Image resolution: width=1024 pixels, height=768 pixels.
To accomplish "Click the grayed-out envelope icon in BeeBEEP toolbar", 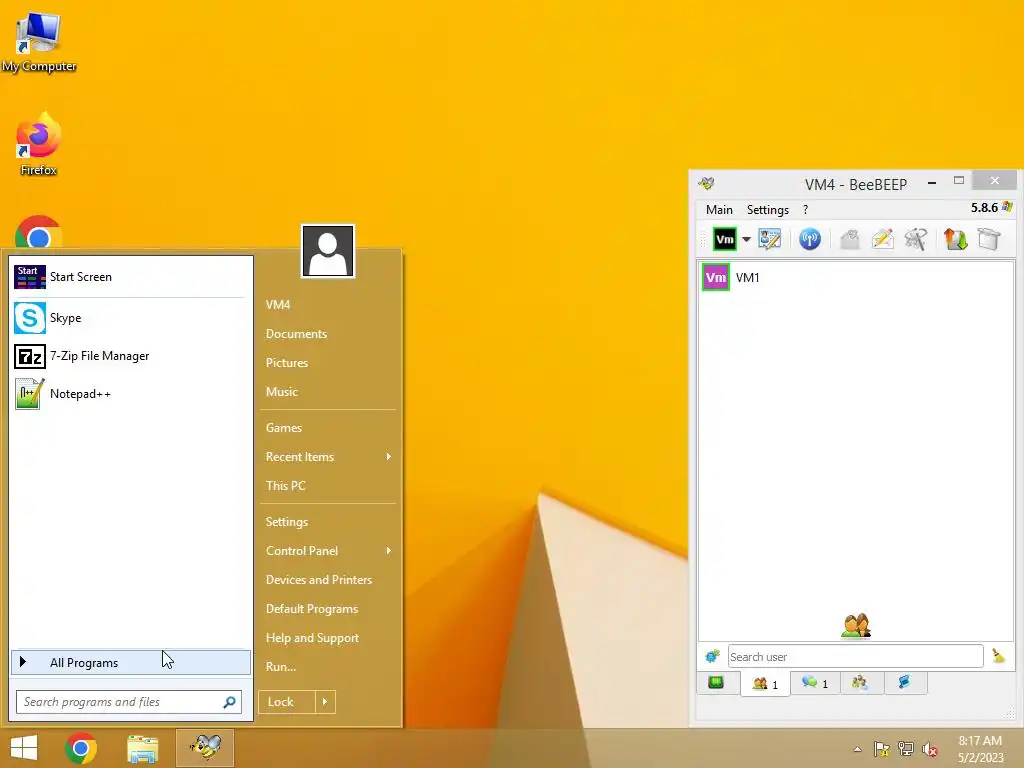I will click(850, 239).
